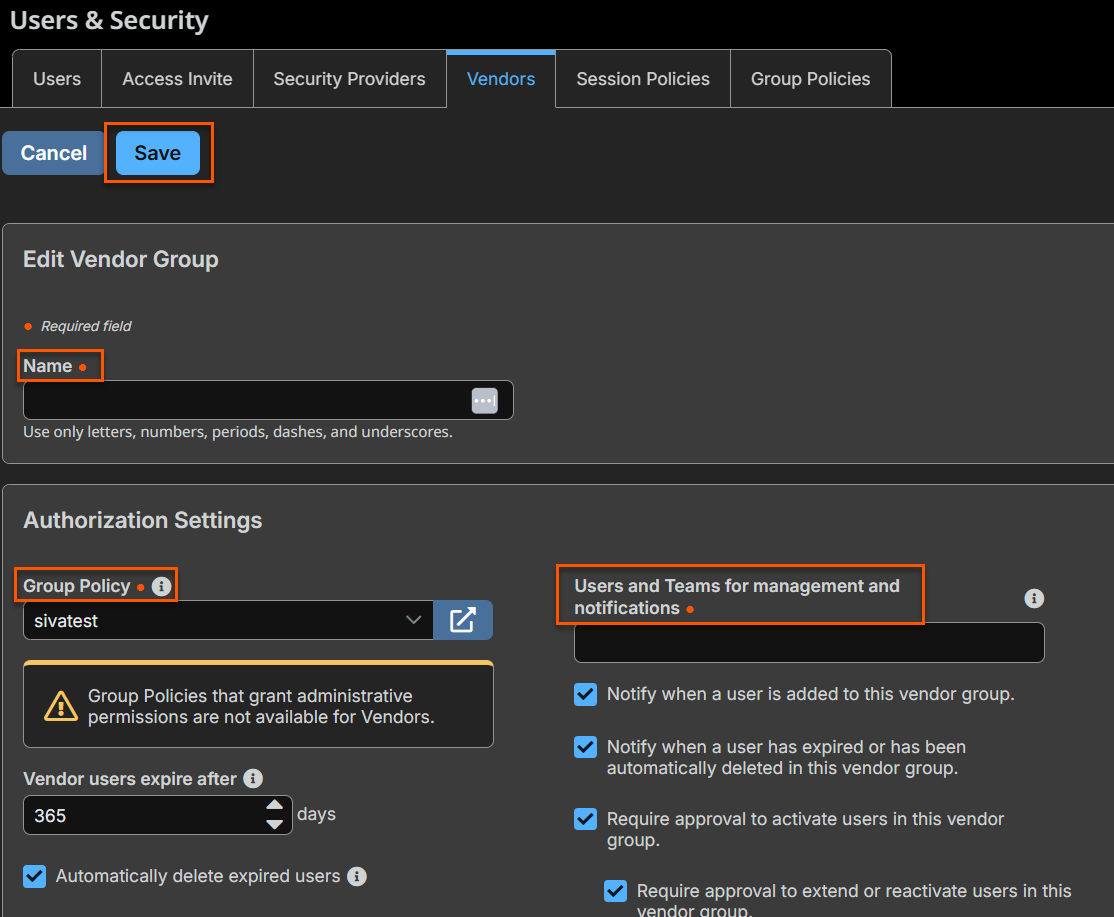1114x917 pixels.
Task: Toggle require approval to activate users
Action: coord(585,819)
